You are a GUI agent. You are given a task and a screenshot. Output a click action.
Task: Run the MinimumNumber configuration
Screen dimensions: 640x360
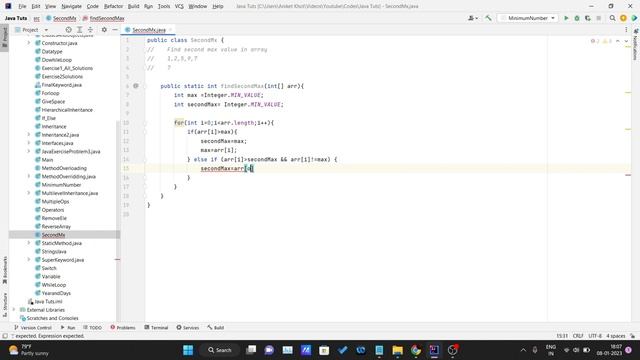tap(566, 18)
